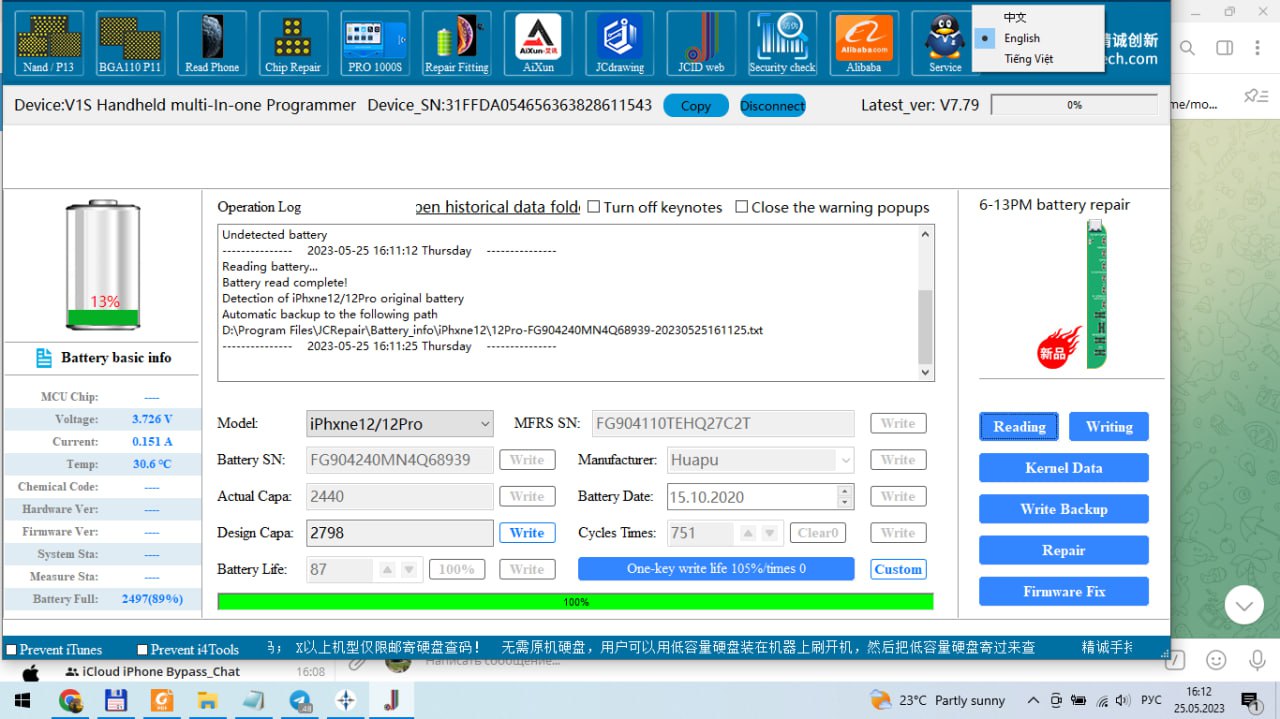This screenshot has height=719, width=1280.
Task: Select the Repair Fitting tool
Action: (457, 43)
